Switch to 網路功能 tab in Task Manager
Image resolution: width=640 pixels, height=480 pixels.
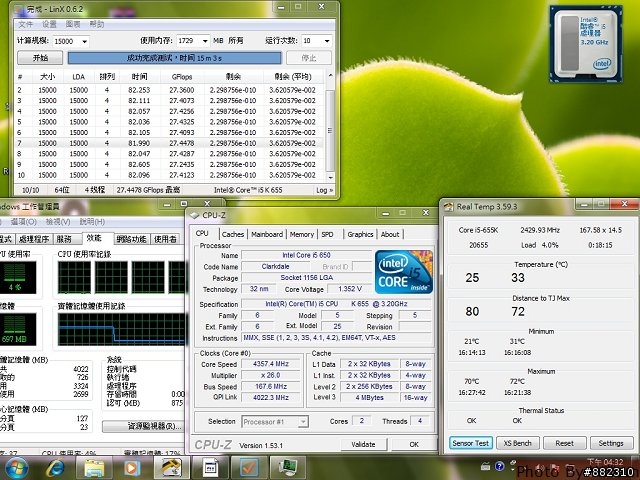click(x=131, y=239)
